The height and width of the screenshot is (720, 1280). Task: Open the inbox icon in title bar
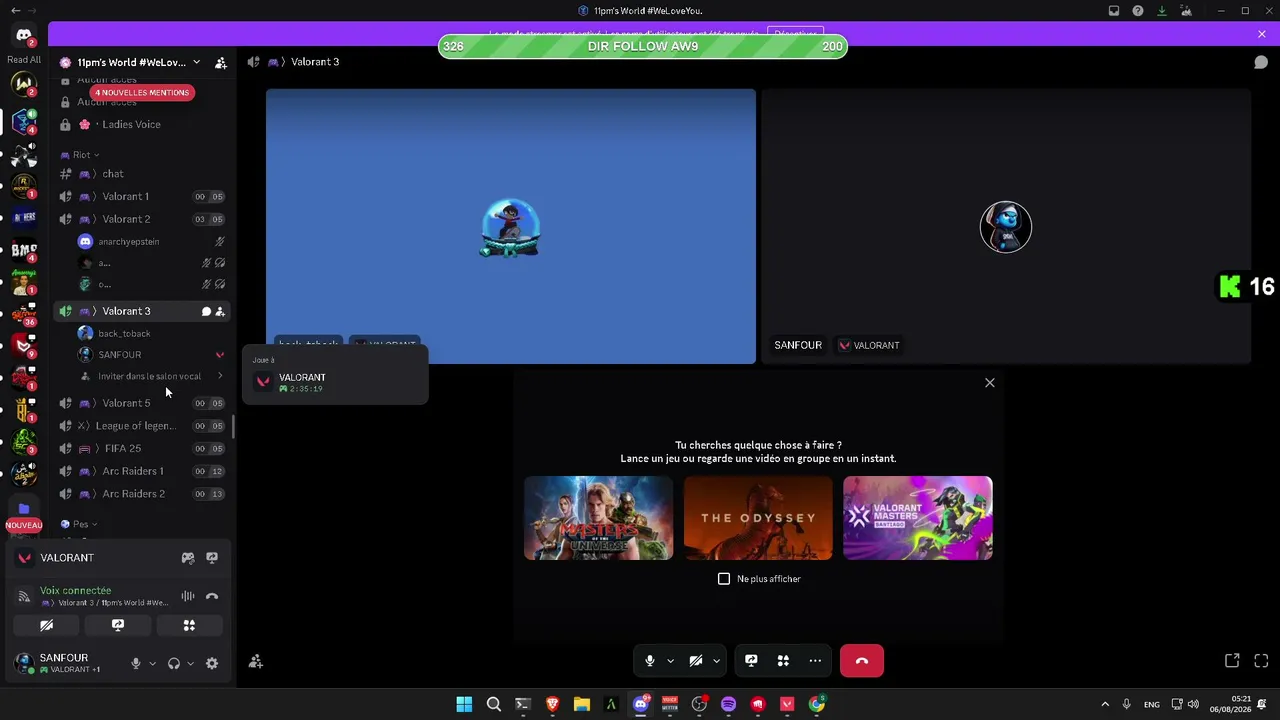(x=1114, y=11)
